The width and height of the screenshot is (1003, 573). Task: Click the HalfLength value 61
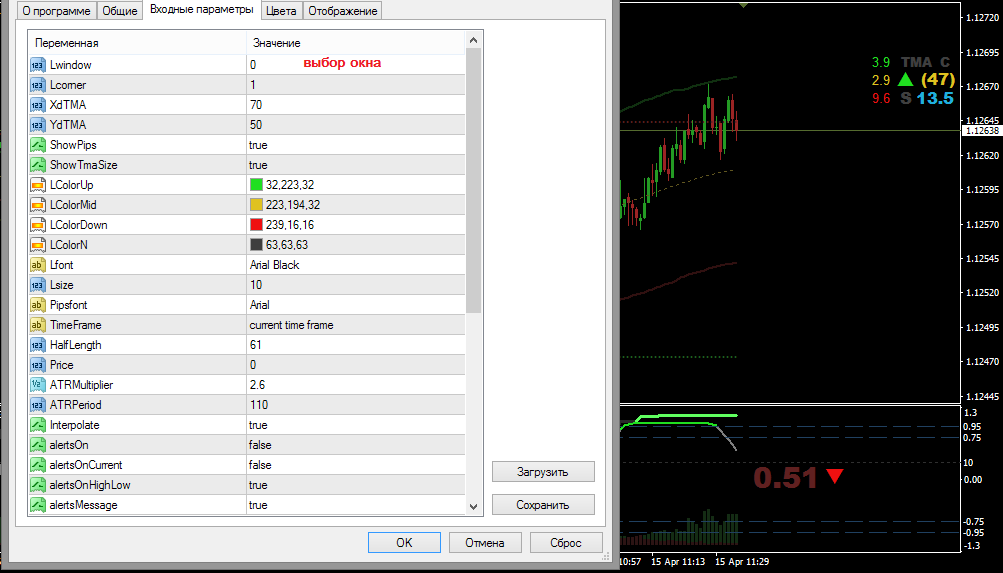coord(256,345)
